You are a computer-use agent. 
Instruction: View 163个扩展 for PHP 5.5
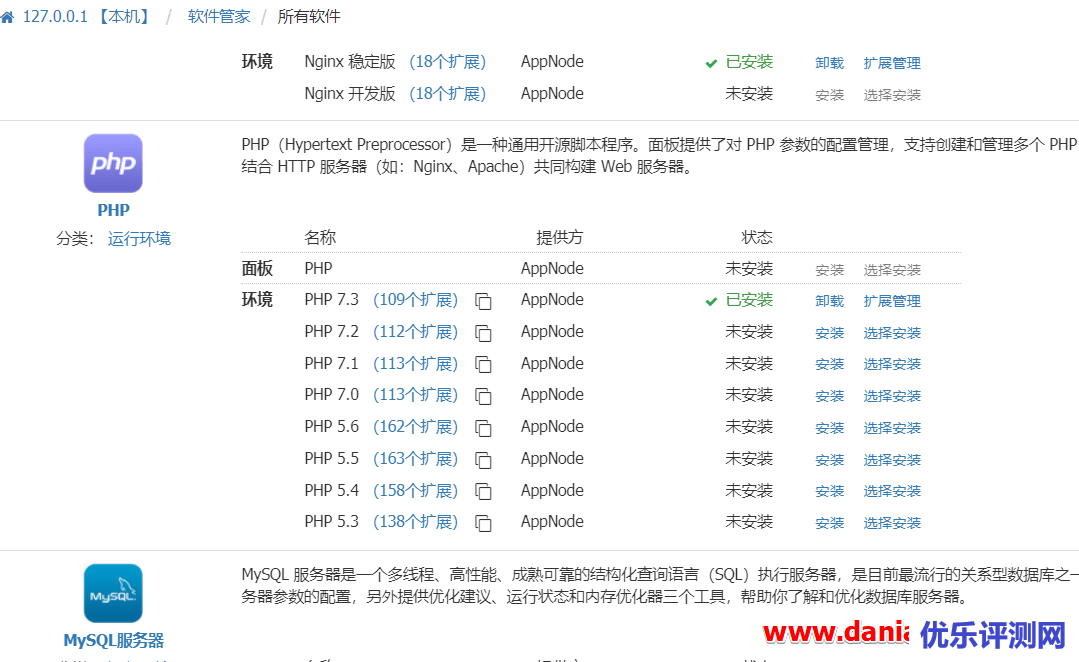(x=415, y=459)
